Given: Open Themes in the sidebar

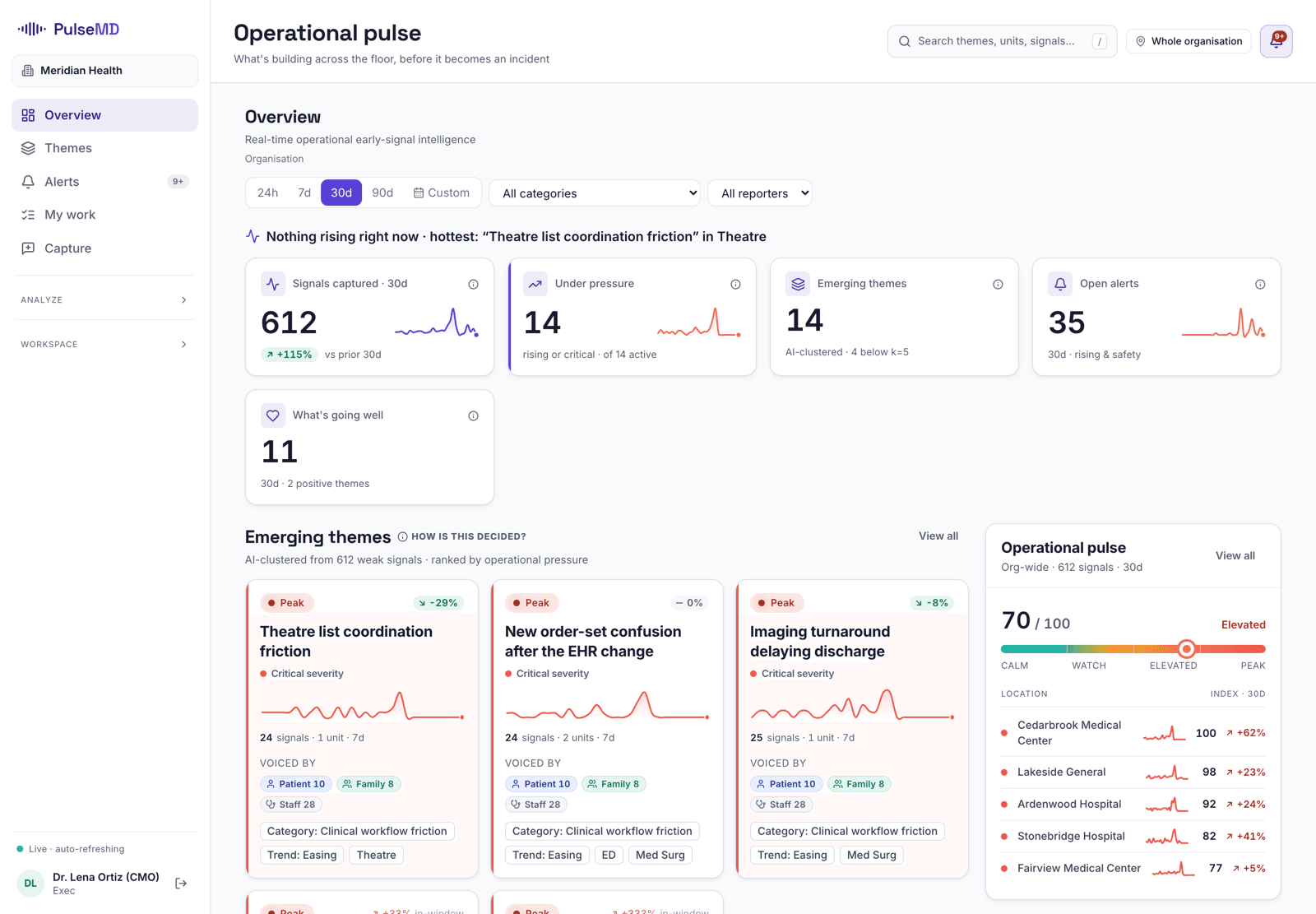Looking at the screenshot, I should [x=104, y=148].
